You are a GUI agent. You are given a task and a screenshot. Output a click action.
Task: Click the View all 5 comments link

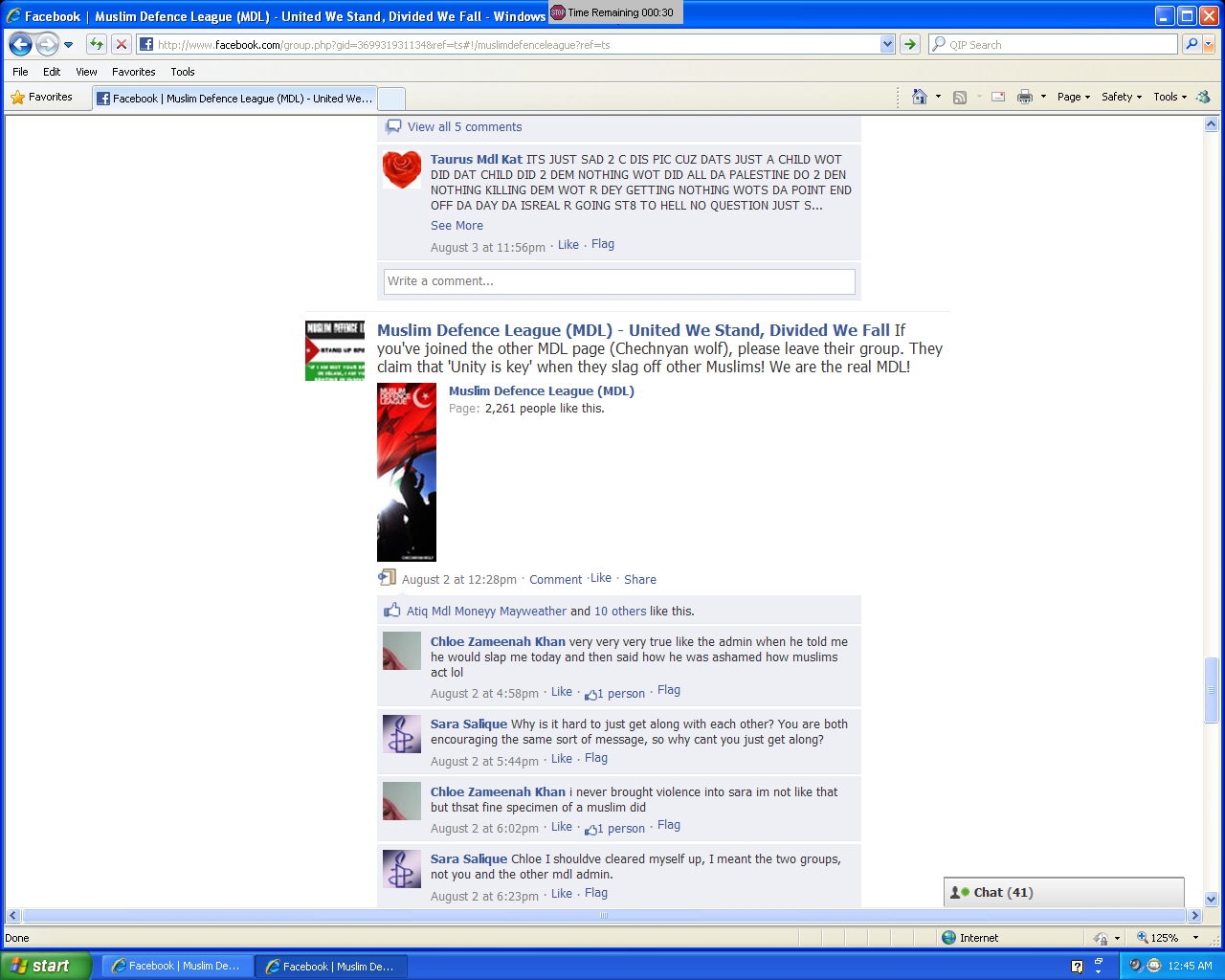464,126
